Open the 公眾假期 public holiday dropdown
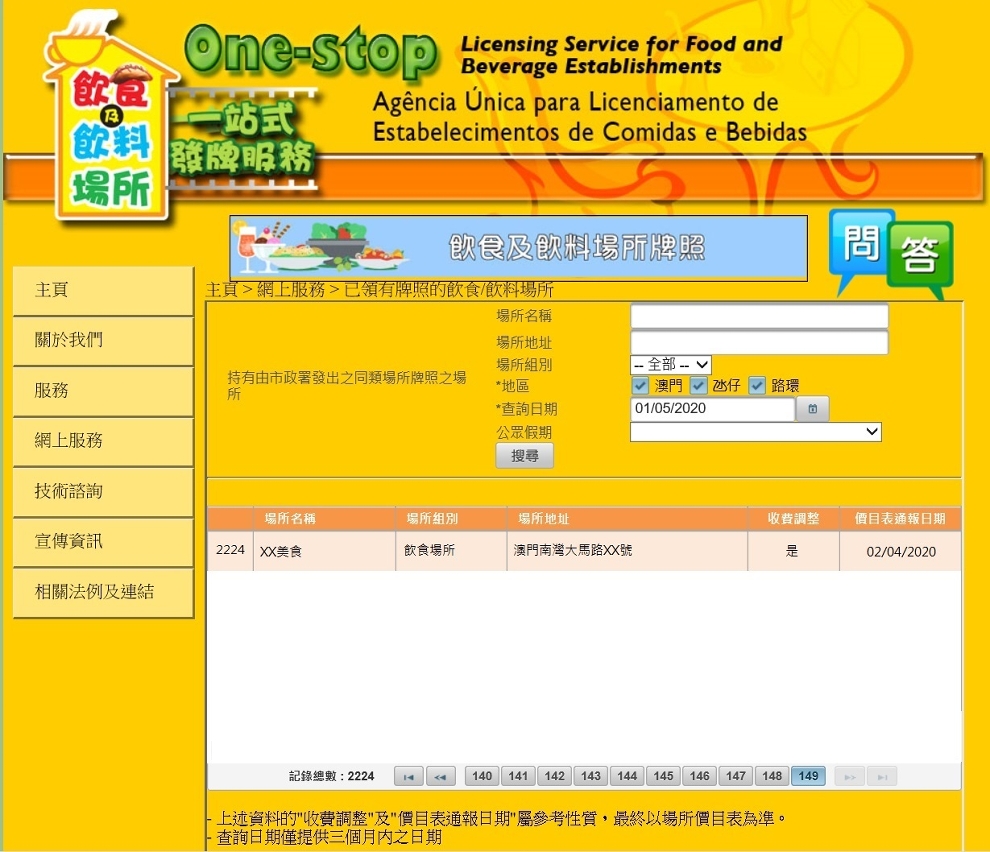Viewport: 990px width, 852px height. tap(755, 432)
